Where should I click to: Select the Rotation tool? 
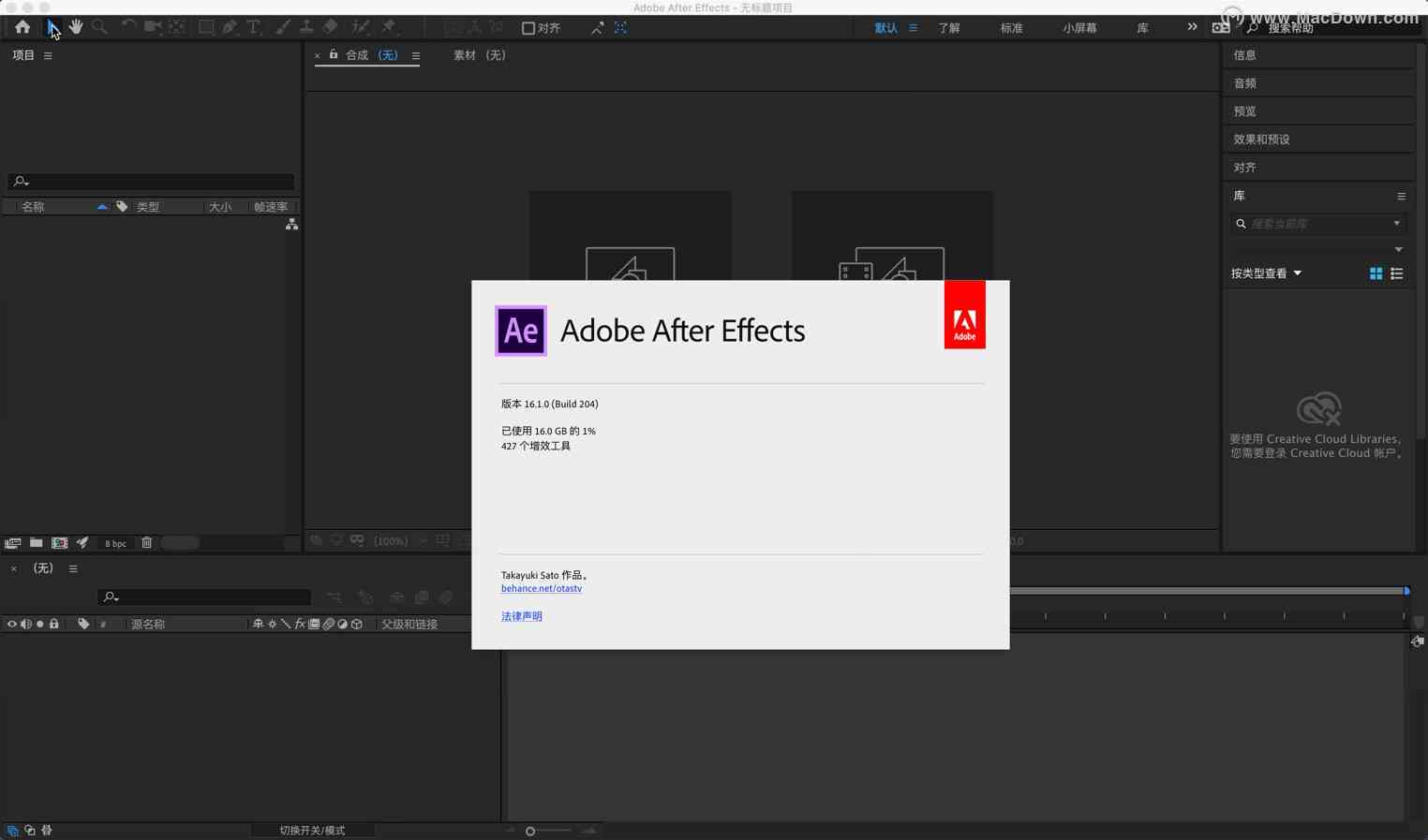pyautogui.click(x=128, y=27)
